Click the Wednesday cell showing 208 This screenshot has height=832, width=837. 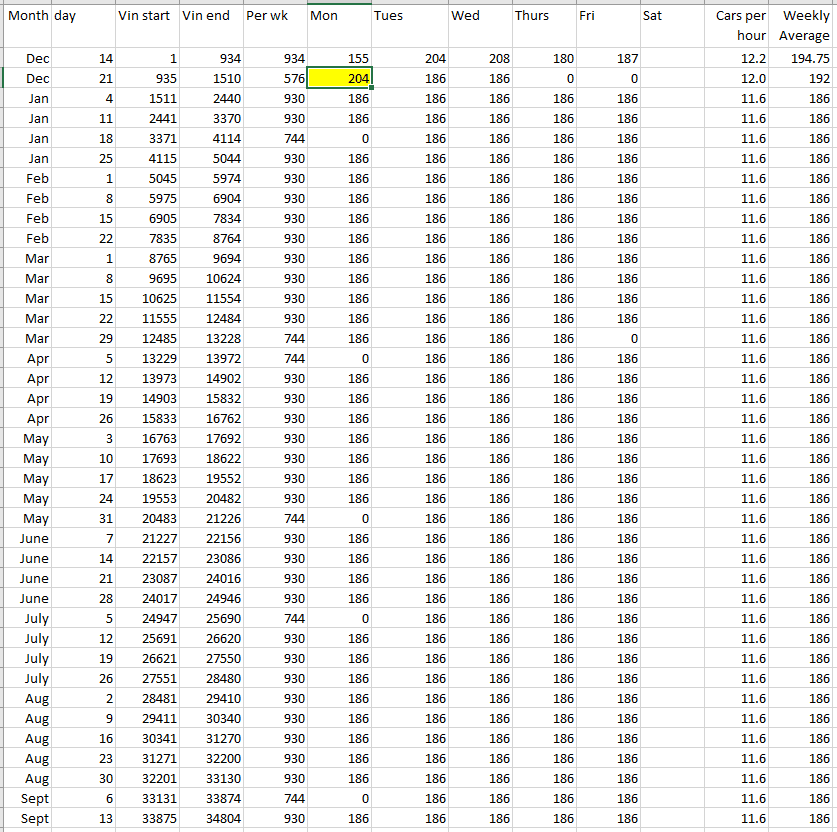coord(479,59)
